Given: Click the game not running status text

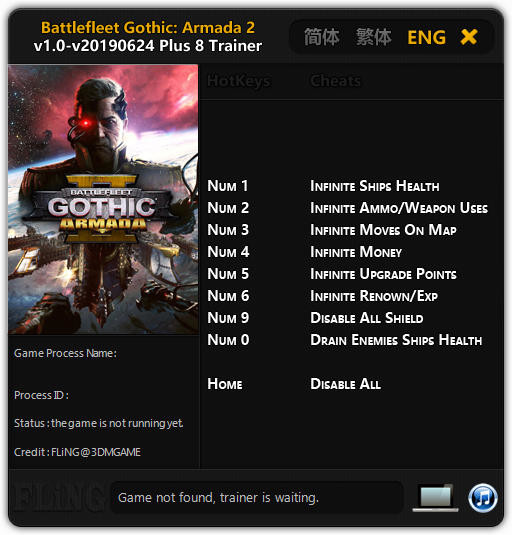Looking at the screenshot, I should [x=99, y=423].
